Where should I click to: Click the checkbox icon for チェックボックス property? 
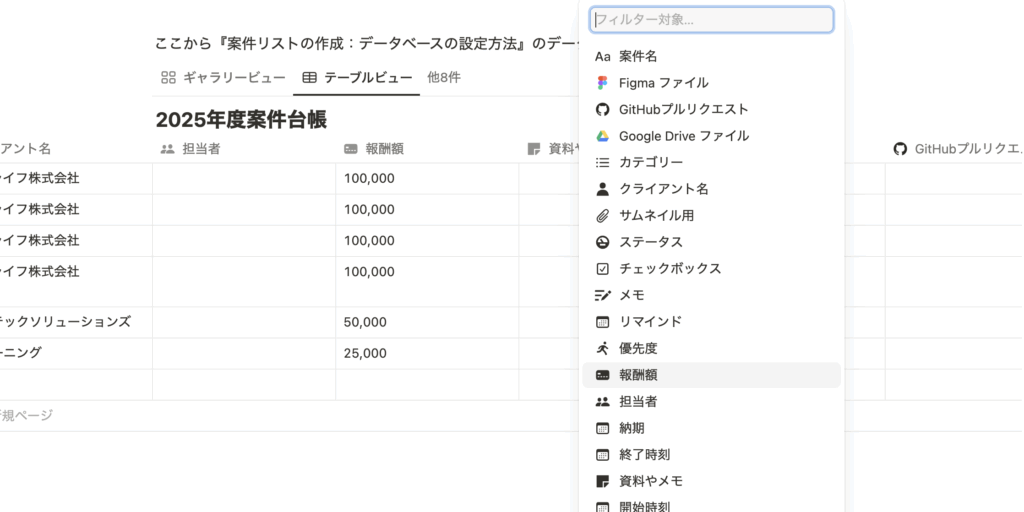602,268
